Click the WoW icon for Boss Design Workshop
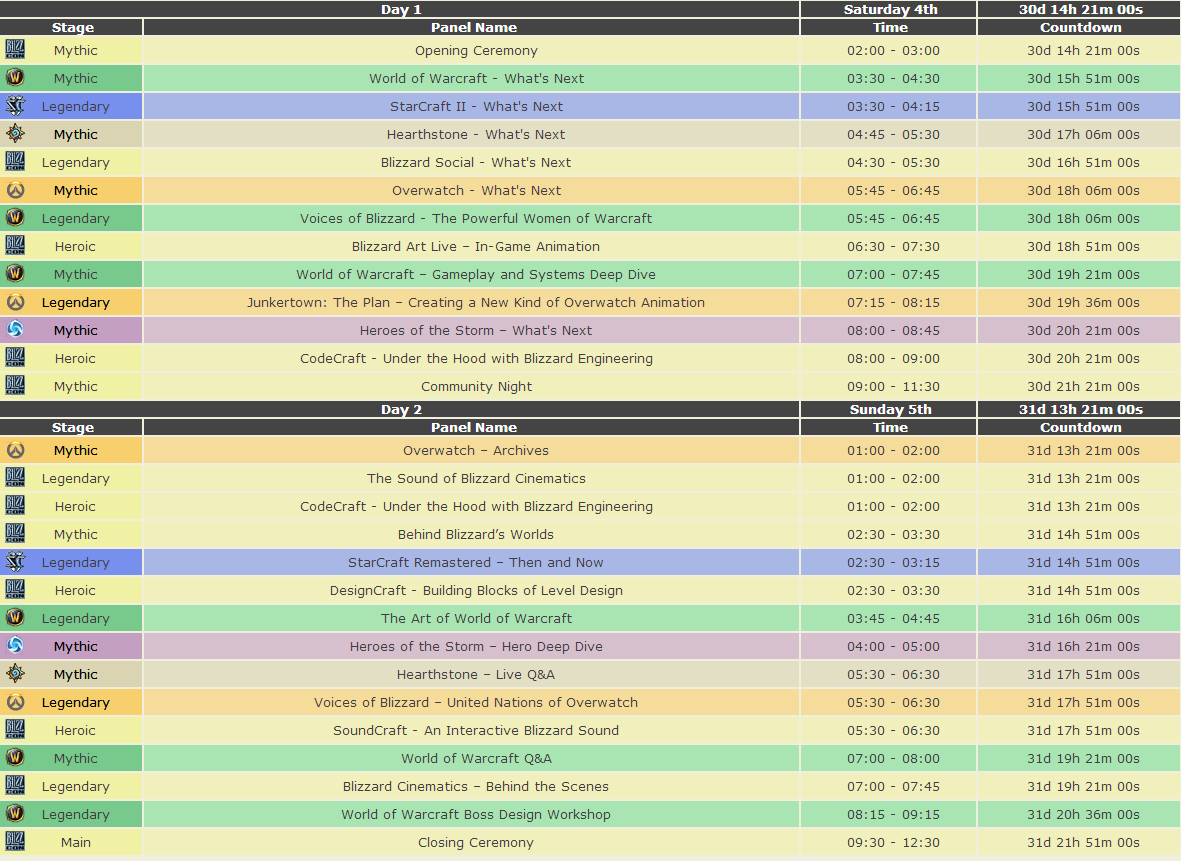The image size is (1181, 861). (x=15, y=814)
